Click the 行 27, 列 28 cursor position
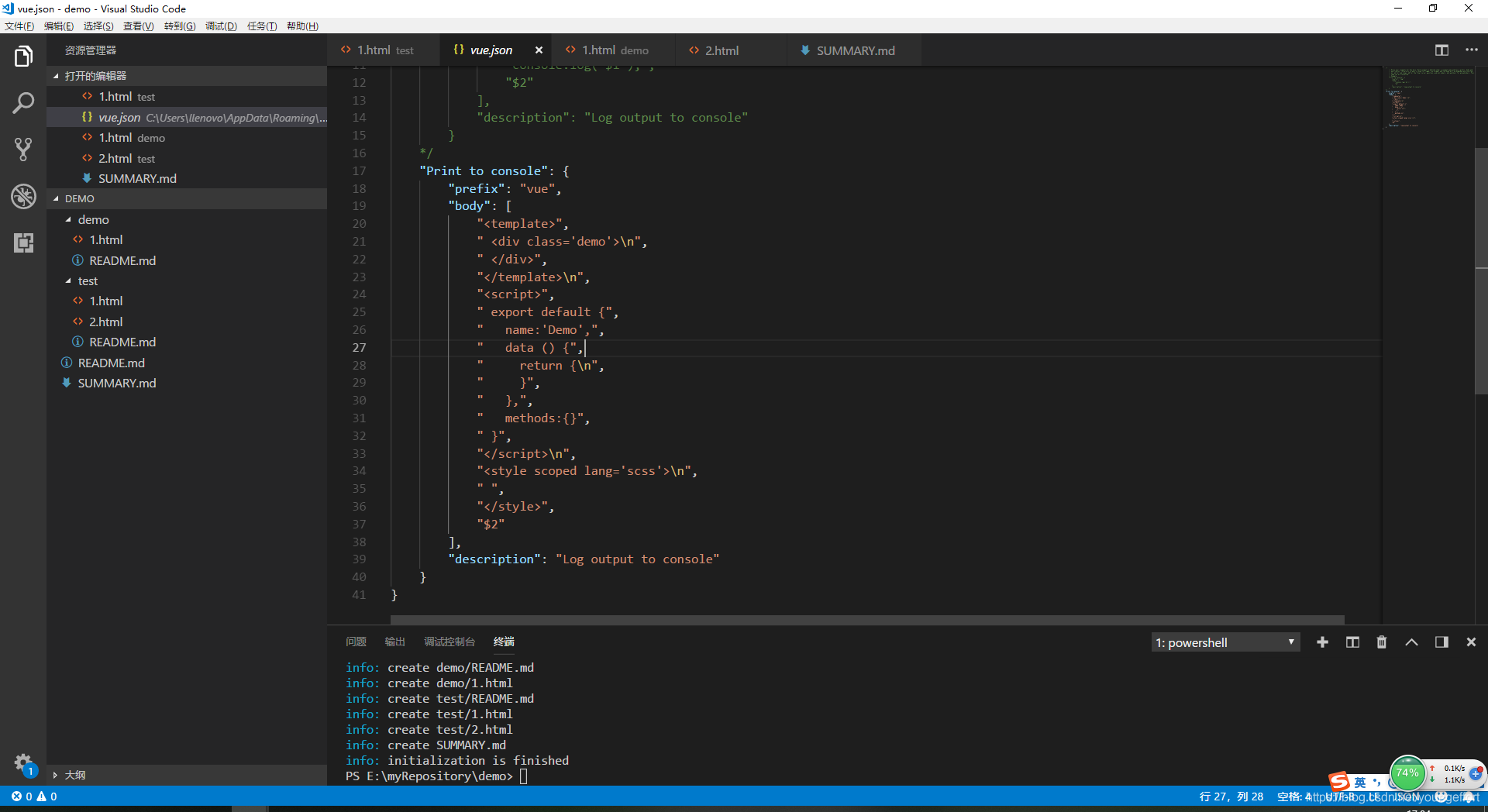The height and width of the screenshot is (812, 1488). 1231,797
